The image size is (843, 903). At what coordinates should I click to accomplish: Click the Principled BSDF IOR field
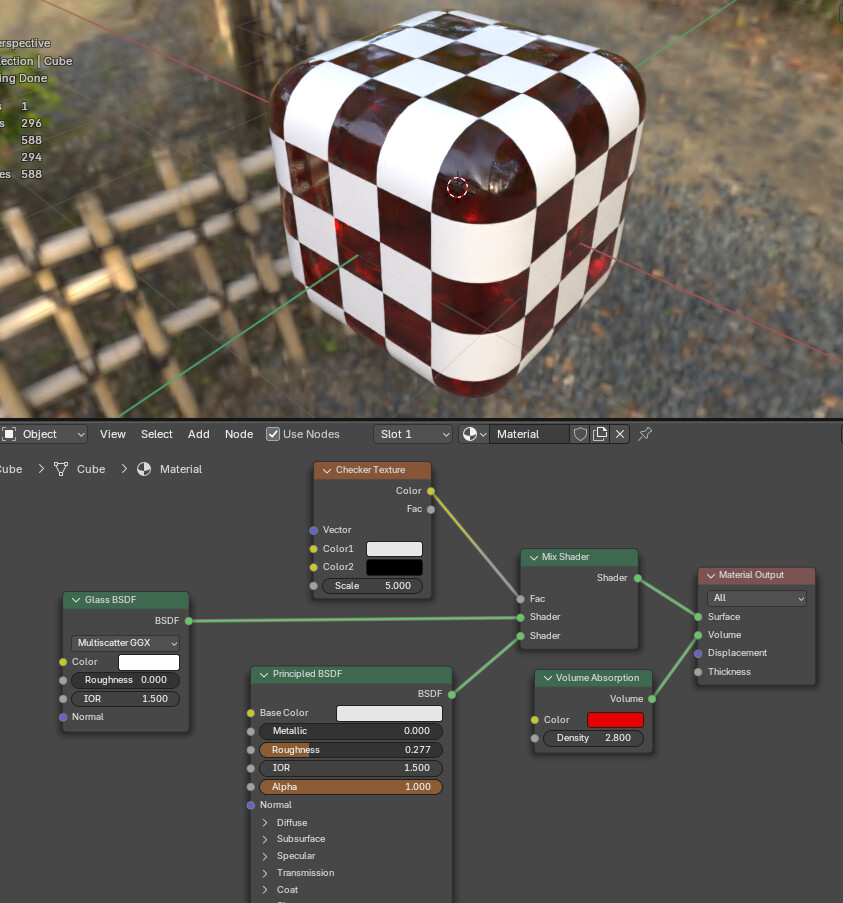click(x=351, y=768)
